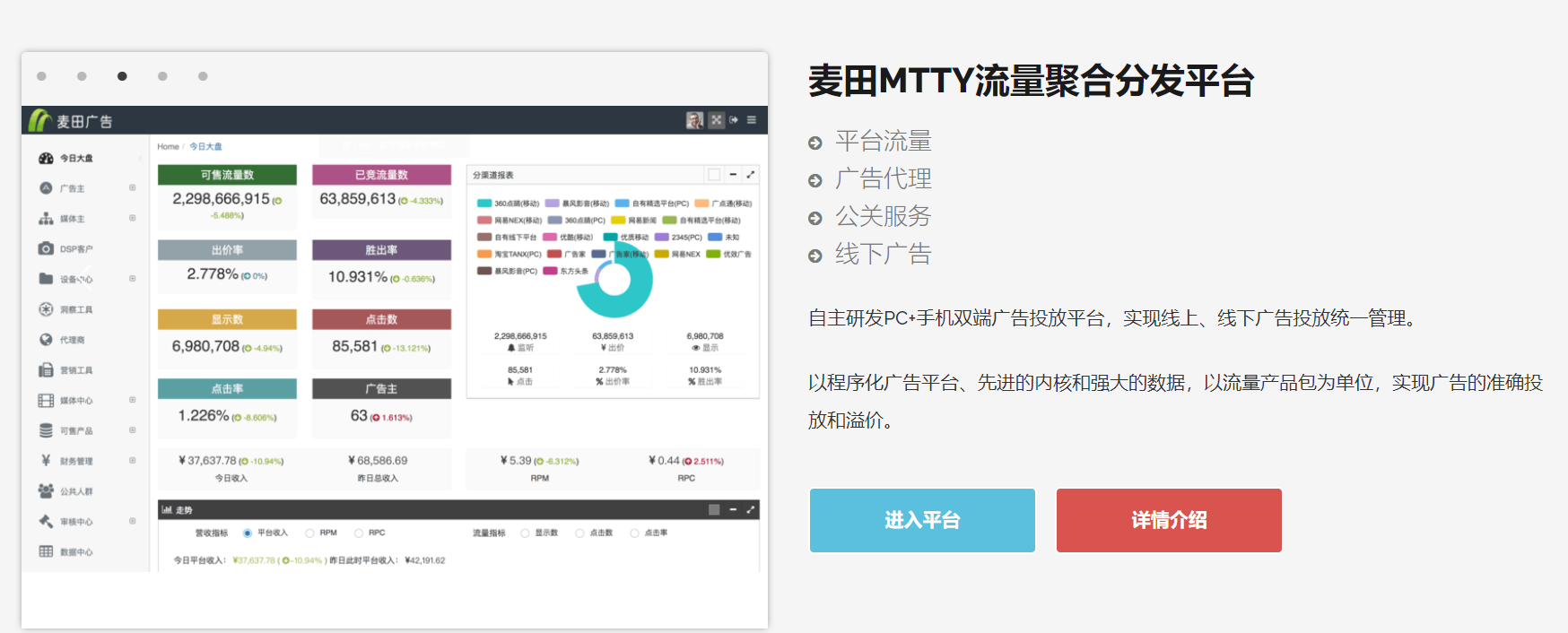Maximize the 分渠道报表 panel
The height and width of the screenshot is (633, 1568).
pyautogui.click(x=751, y=175)
